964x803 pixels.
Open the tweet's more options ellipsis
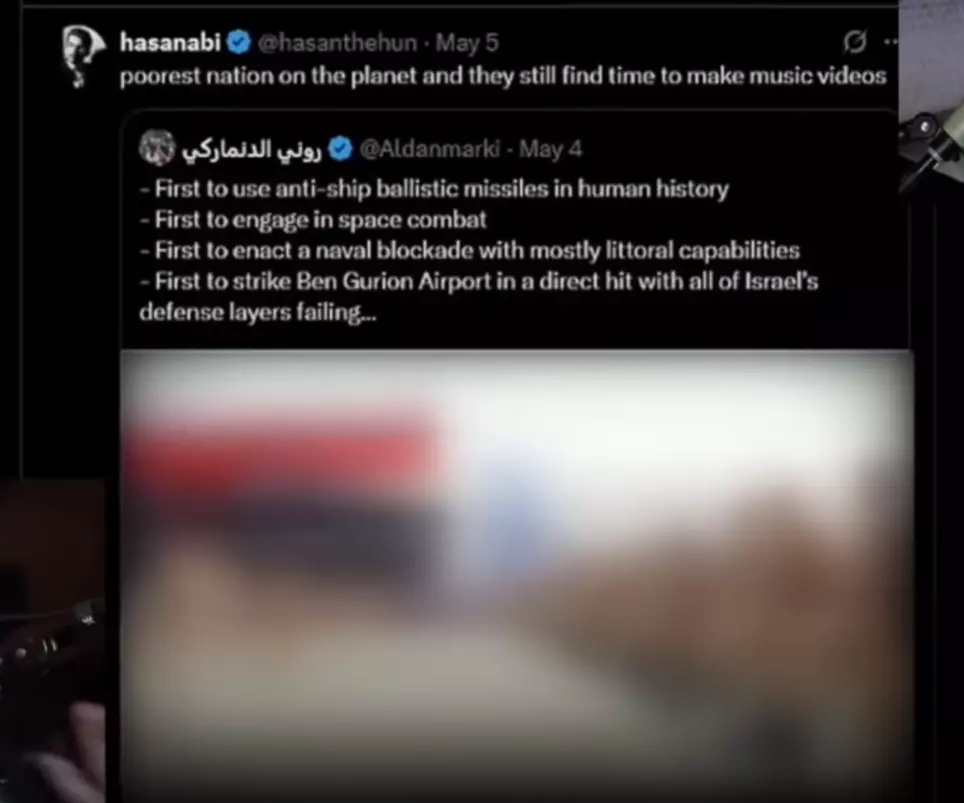click(890, 42)
